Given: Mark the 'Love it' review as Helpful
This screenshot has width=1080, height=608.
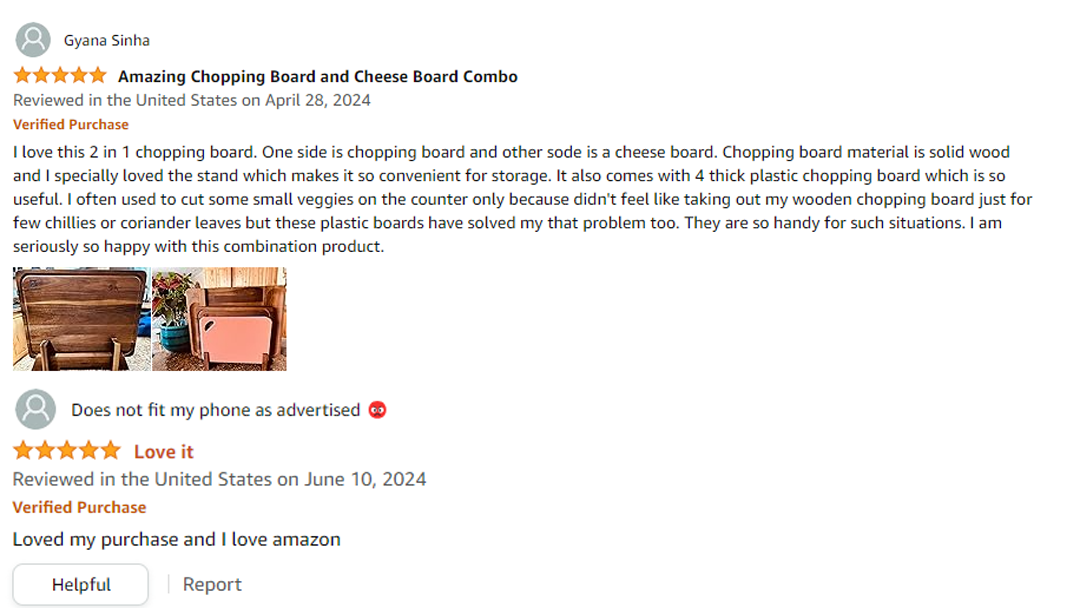Looking at the screenshot, I should tap(80, 585).
